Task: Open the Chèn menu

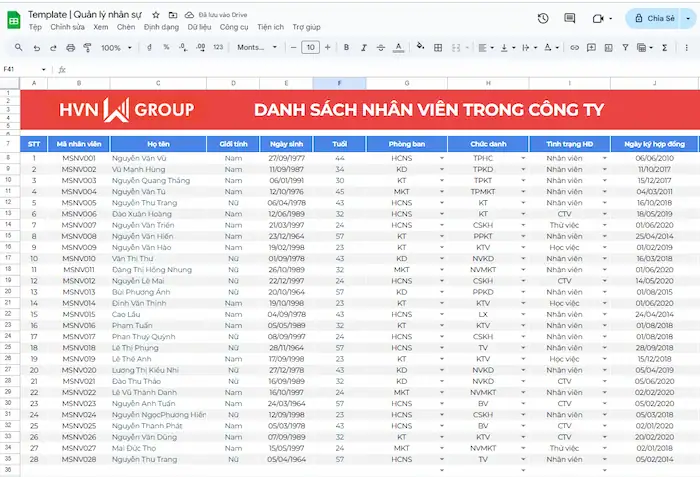Action: point(126,27)
